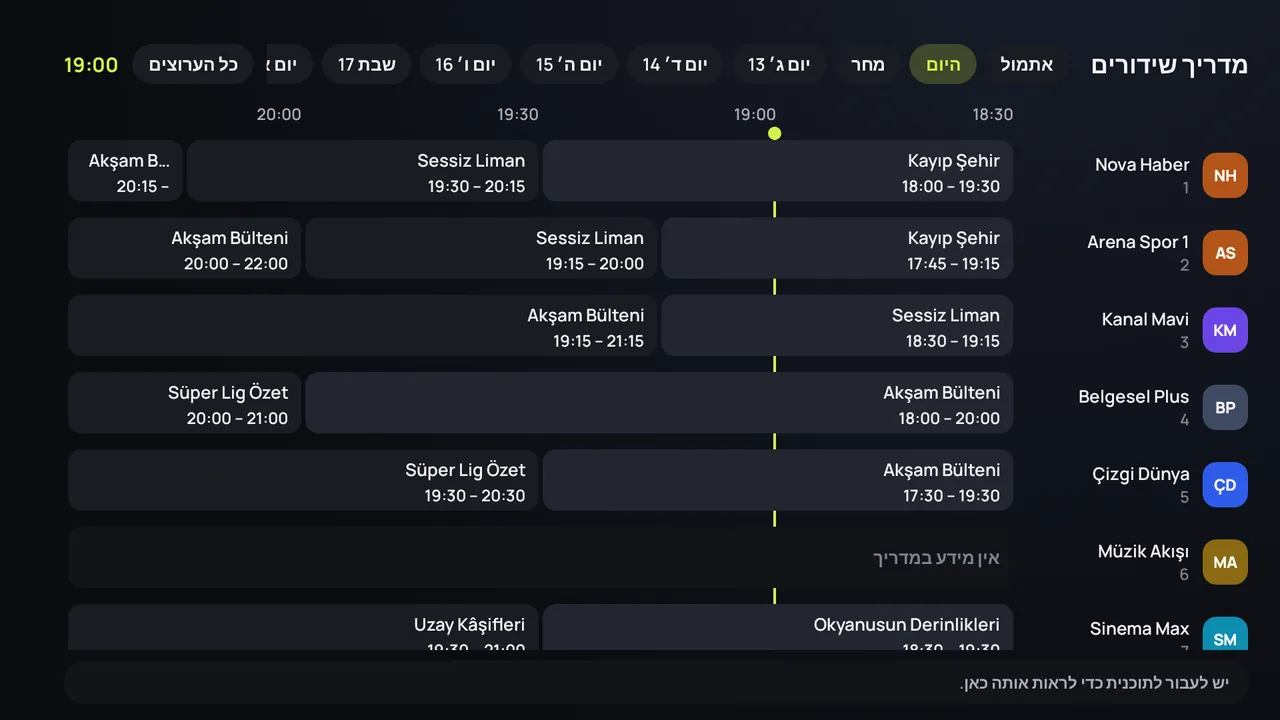Select the אין מידע במדריך placeholder row
The height and width of the screenshot is (720, 1280).
(541, 558)
